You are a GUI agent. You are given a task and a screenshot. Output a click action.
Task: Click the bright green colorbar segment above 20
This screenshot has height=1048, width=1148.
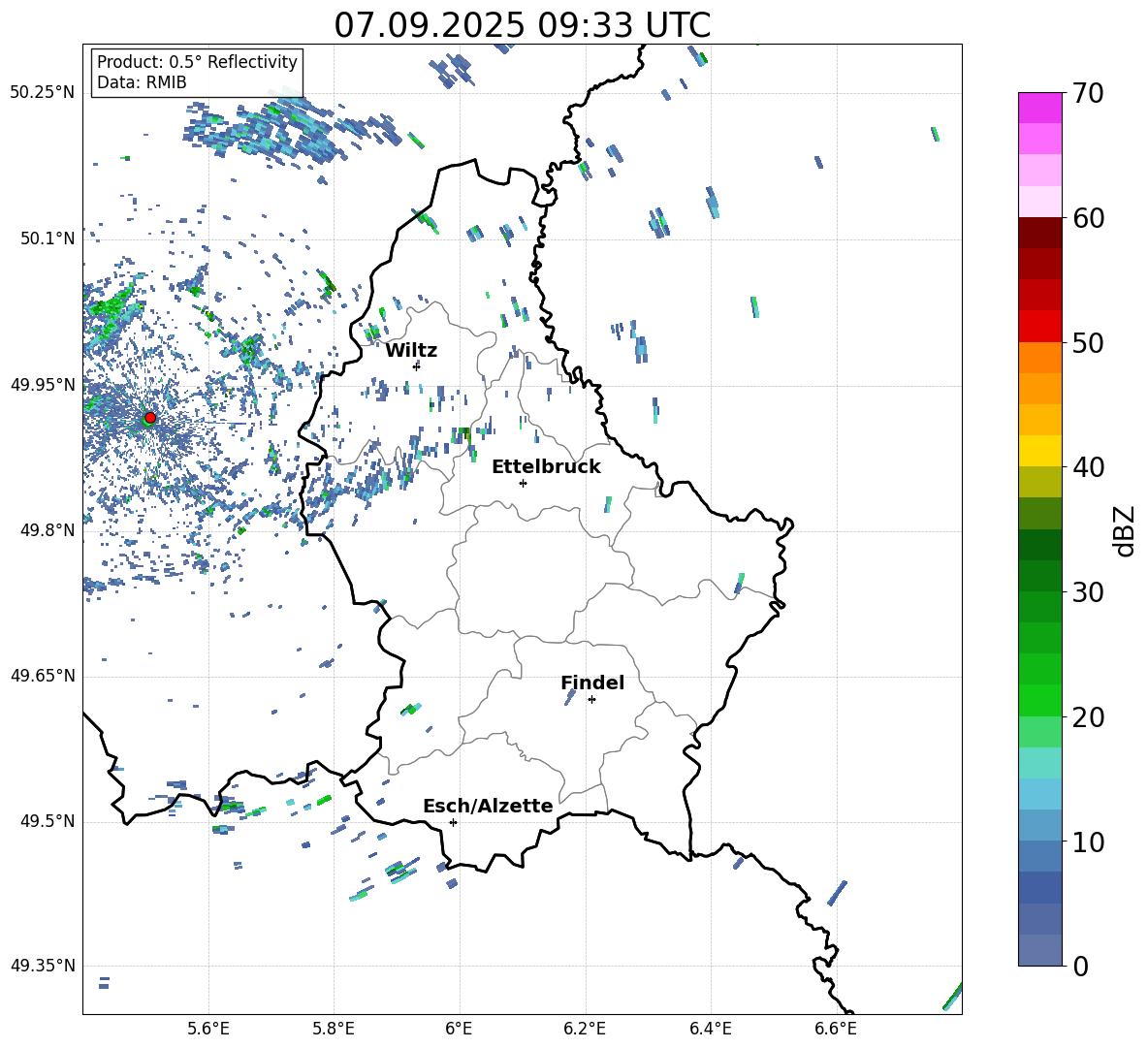1039,700
